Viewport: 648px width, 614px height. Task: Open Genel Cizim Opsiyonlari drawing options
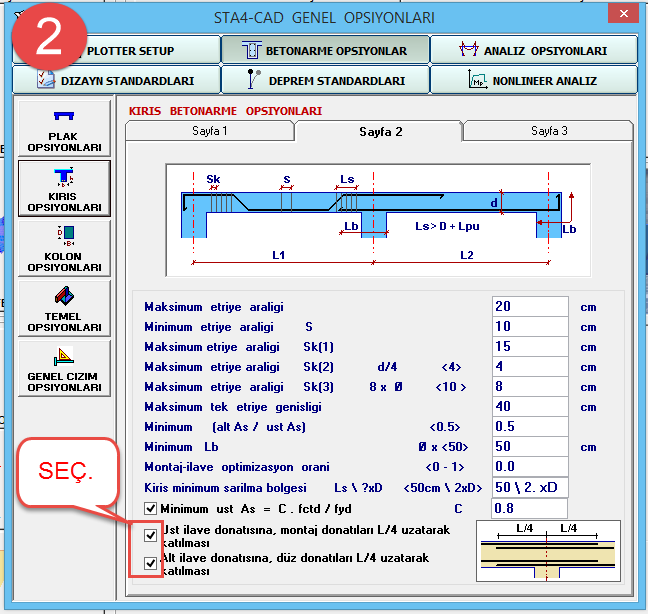tap(64, 369)
